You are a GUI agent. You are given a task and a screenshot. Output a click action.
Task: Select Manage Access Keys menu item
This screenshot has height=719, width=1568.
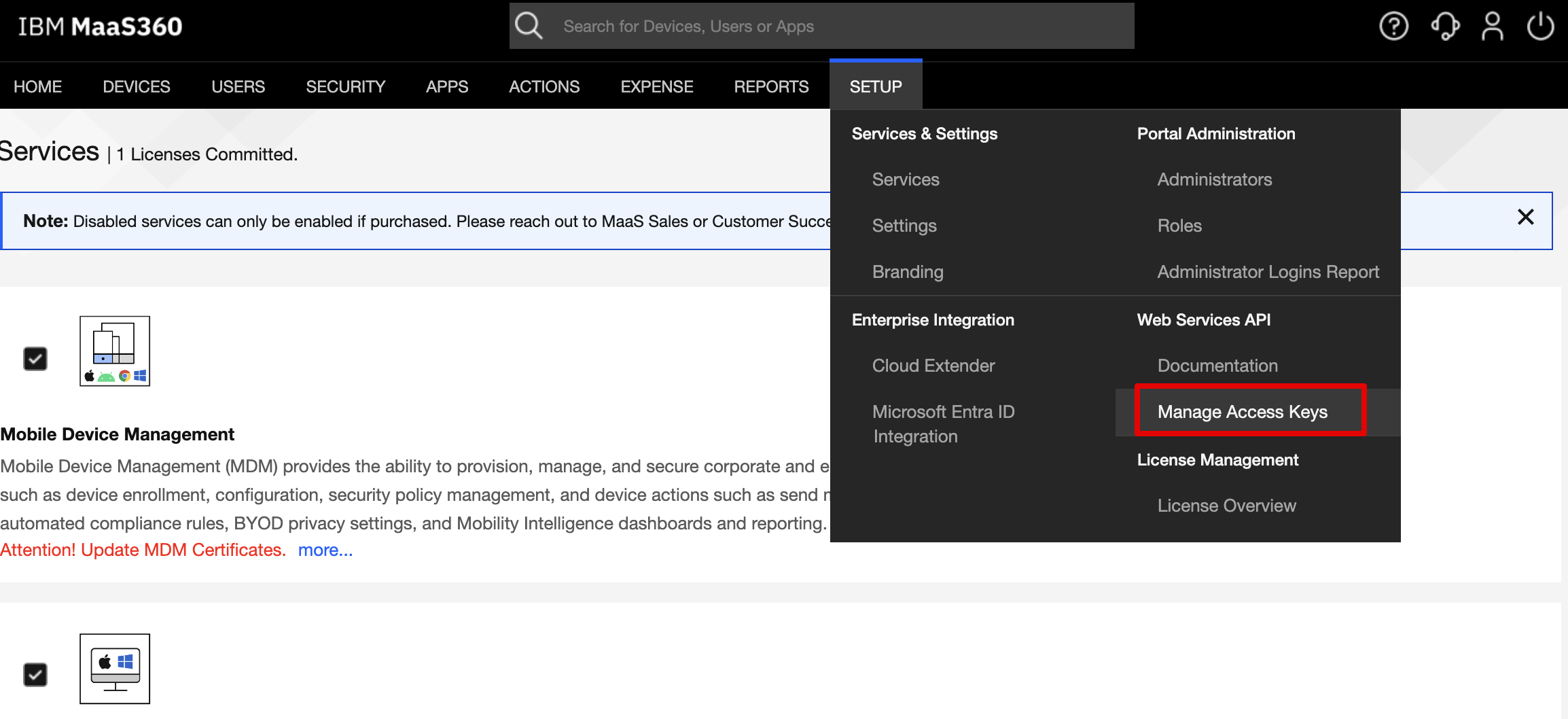coord(1242,412)
